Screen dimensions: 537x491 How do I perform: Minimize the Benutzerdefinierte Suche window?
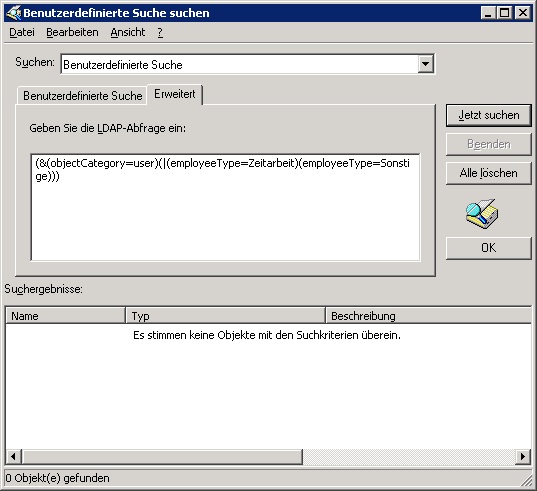coord(488,13)
